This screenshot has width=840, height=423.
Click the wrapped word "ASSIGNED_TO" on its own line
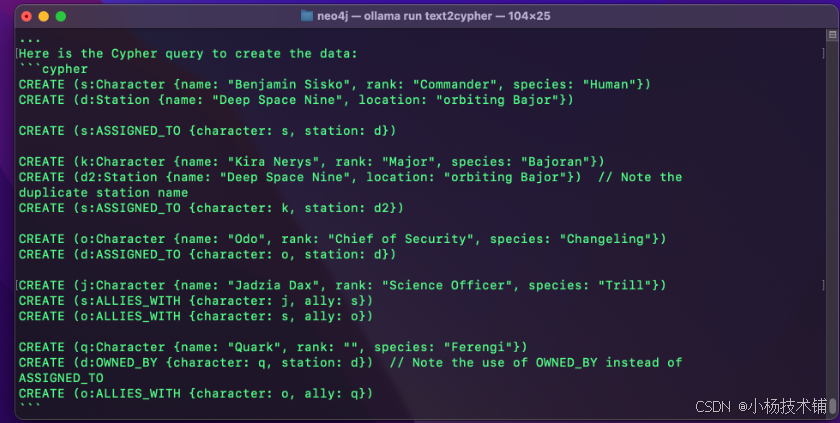click(x=61, y=378)
